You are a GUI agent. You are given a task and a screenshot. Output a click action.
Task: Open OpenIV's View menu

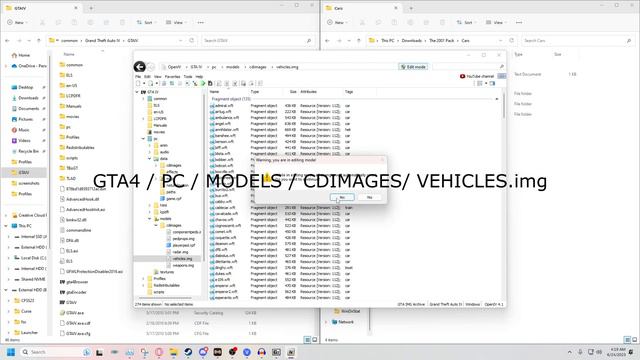(x=158, y=77)
